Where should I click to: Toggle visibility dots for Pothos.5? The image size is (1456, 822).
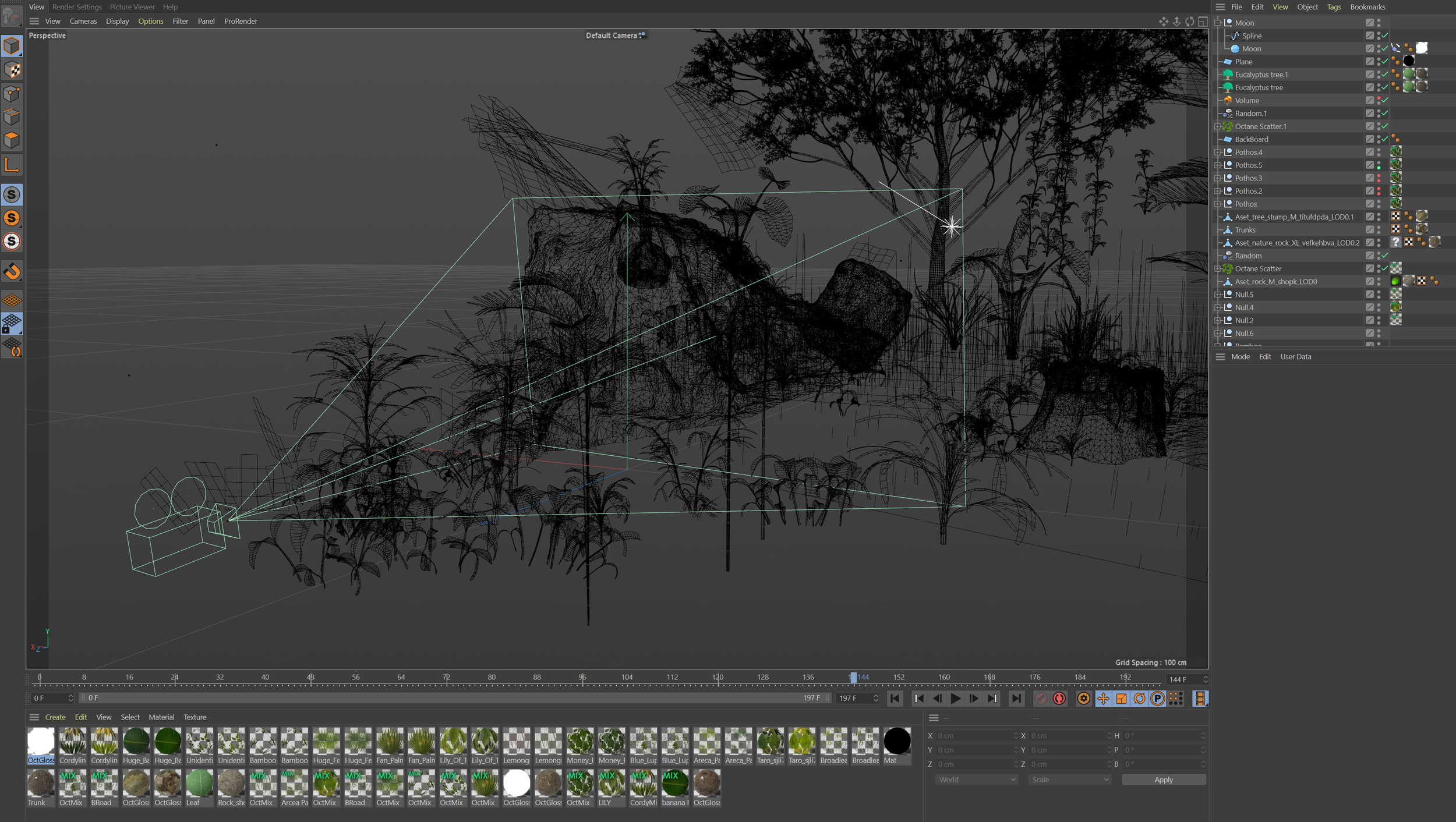click(1379, 165)
